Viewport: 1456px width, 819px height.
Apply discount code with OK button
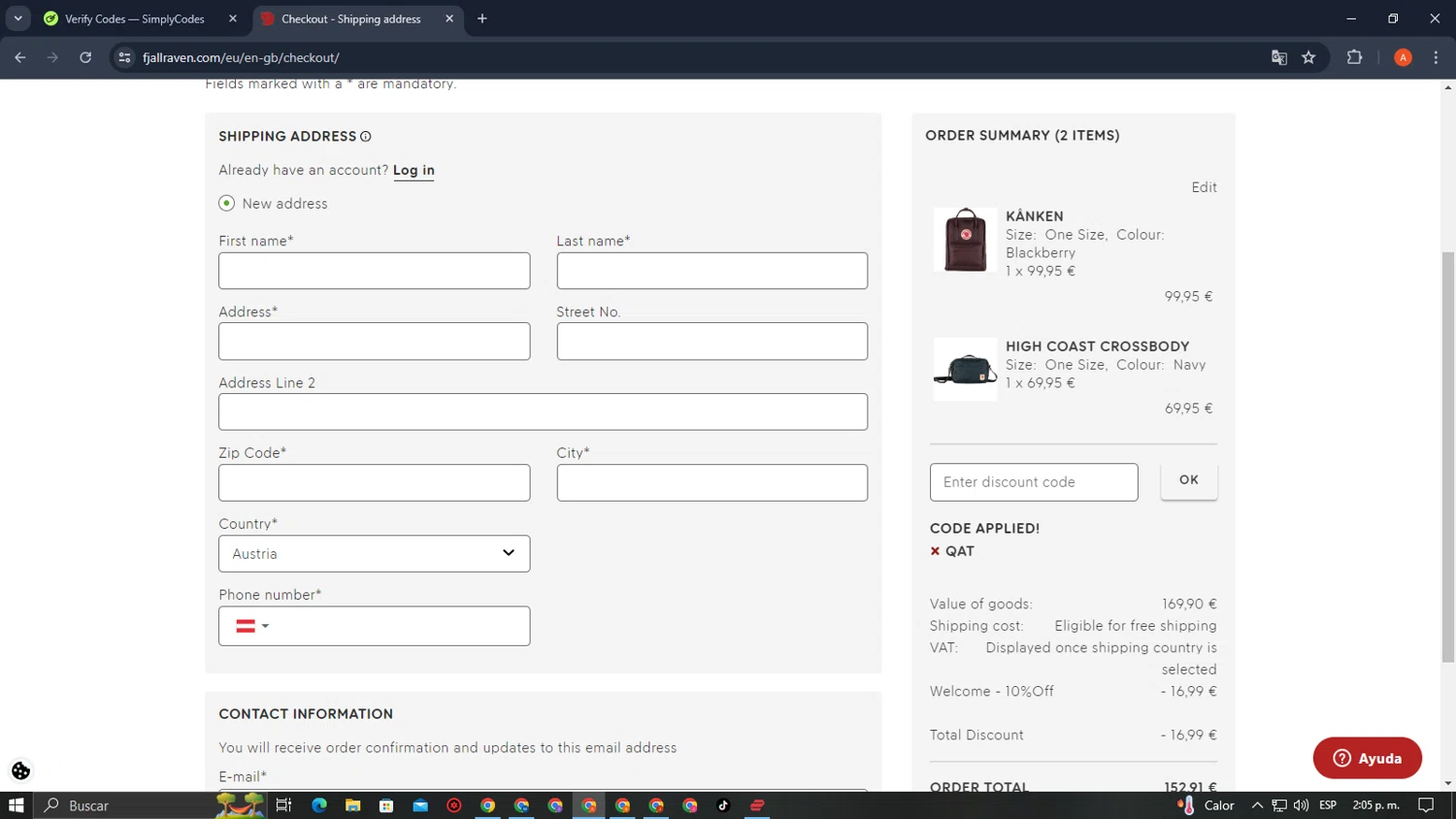1189,480
